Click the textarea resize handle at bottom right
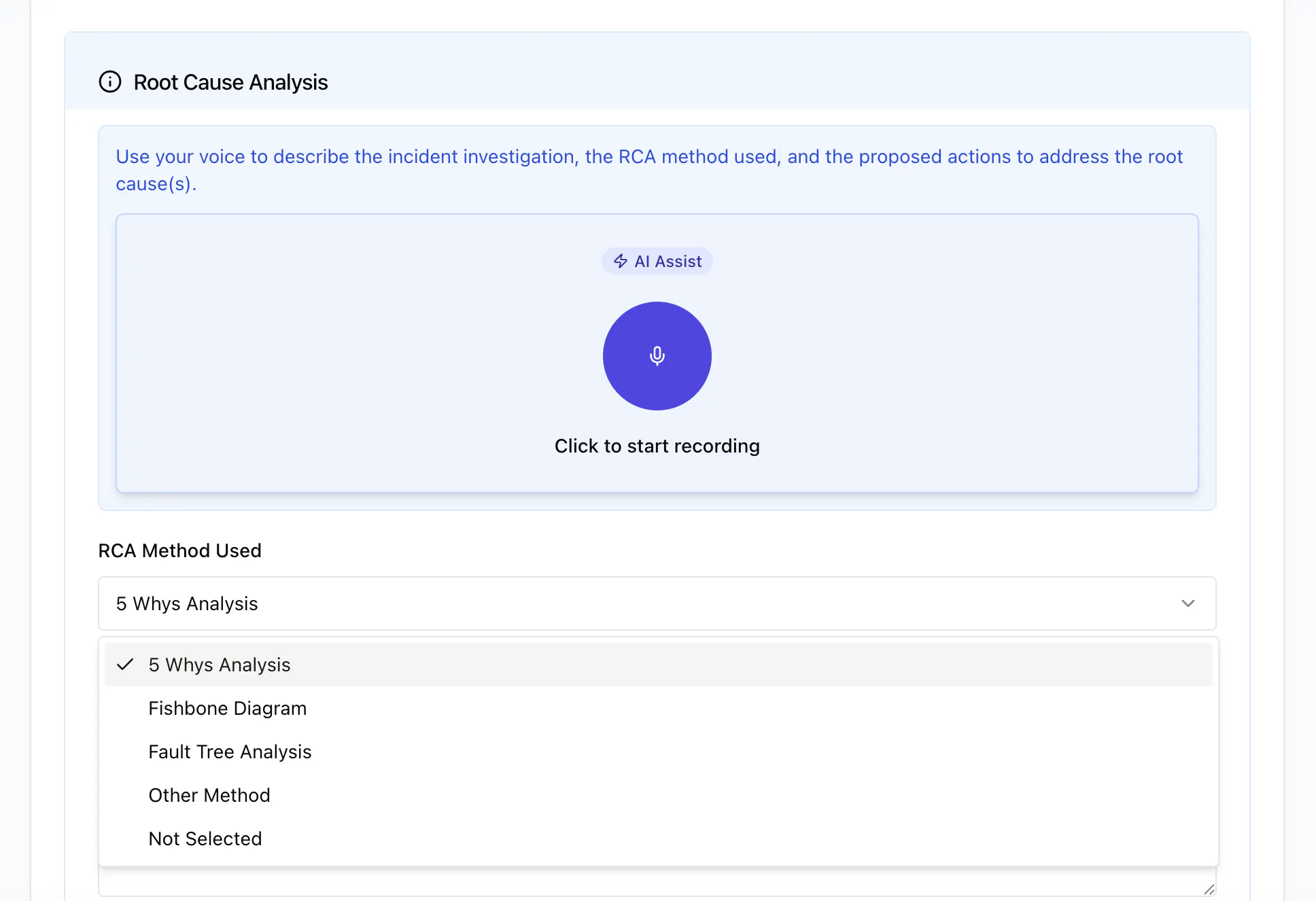 click(1209, 889)
